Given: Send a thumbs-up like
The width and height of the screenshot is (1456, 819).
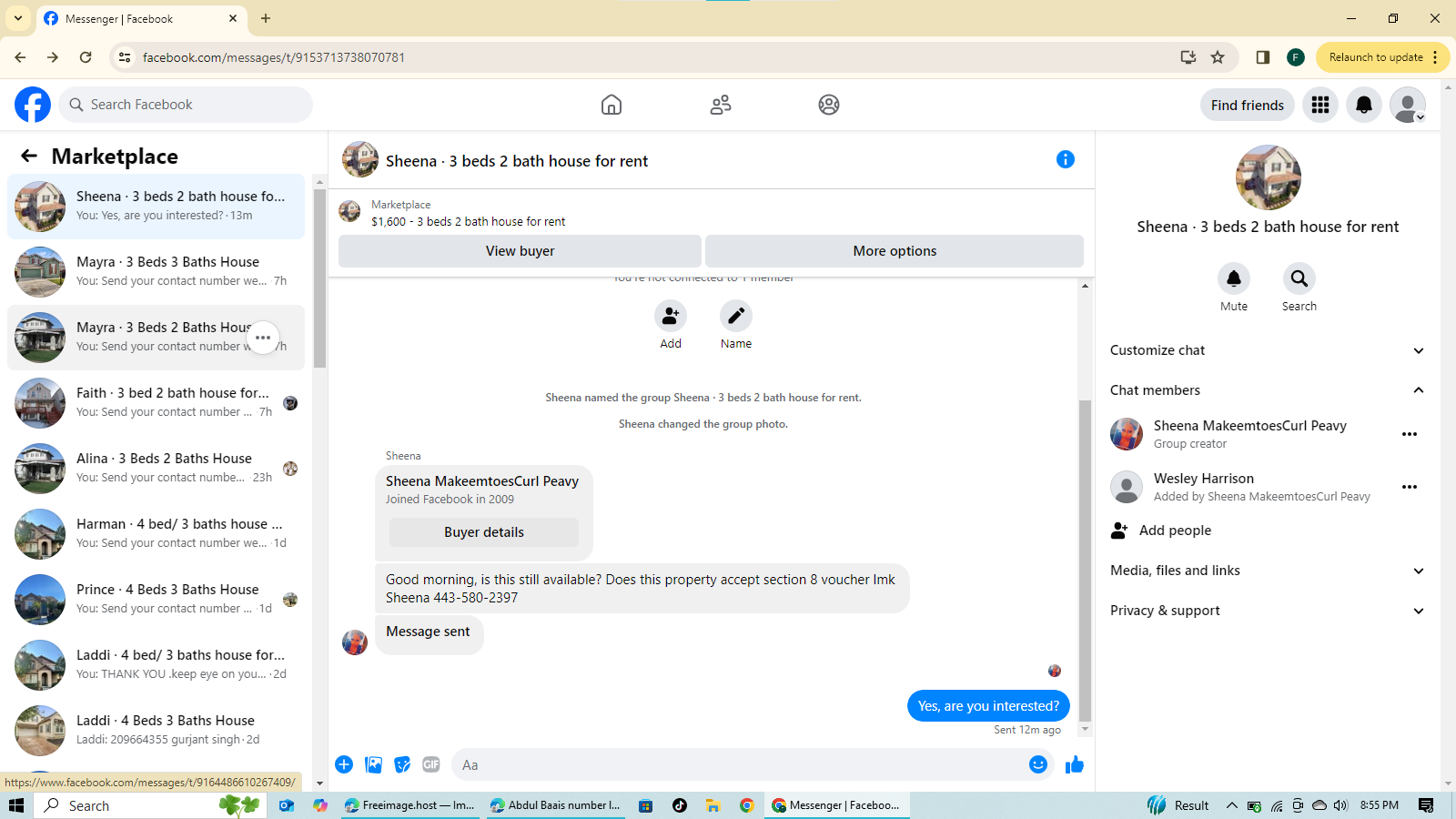Looking at the screenshot, I should (x=1075, y=764).
